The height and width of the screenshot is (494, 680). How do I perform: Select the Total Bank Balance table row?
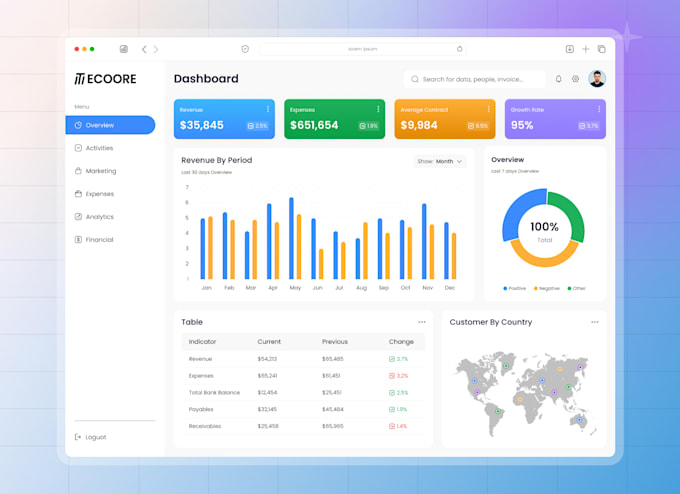pos(303,393)
